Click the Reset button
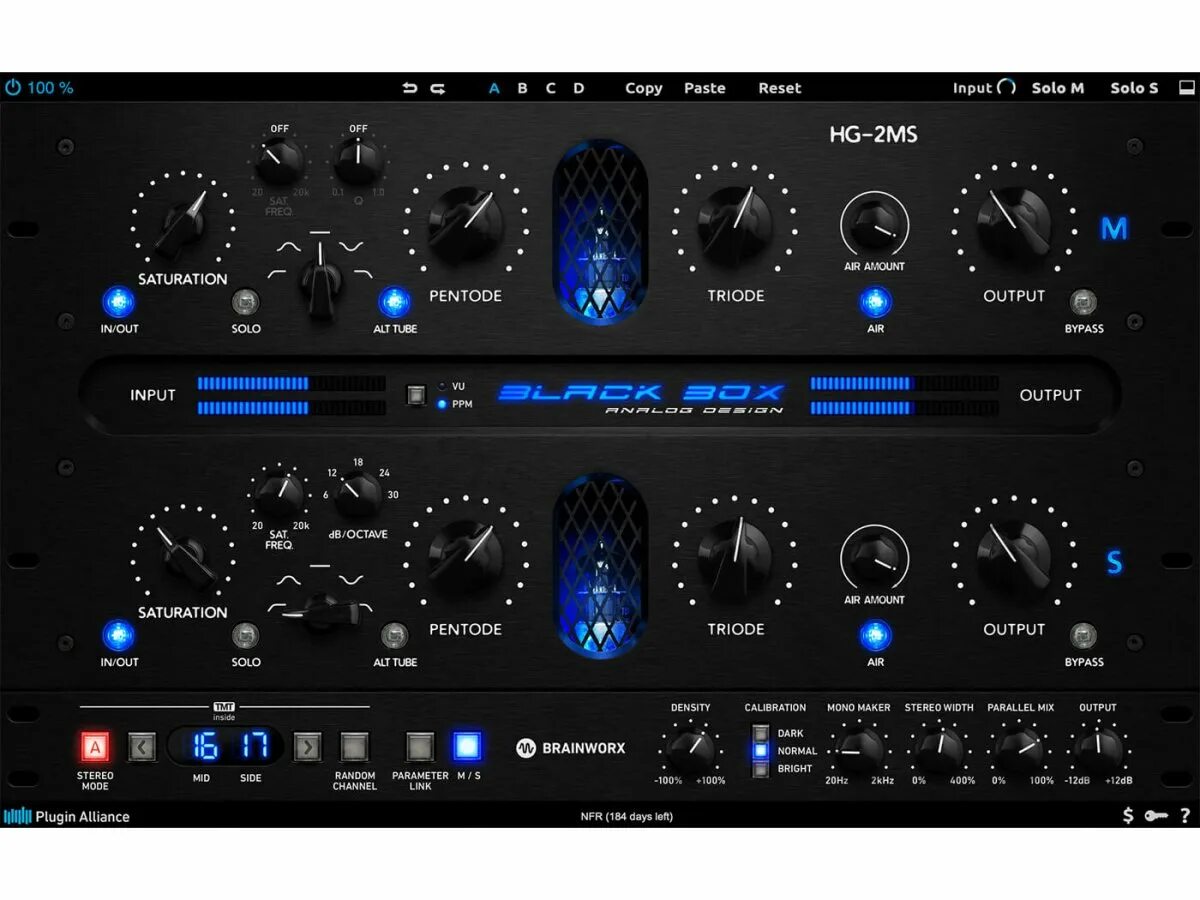The height and width of the screenshot is (900, 1200). [x=780, y=88]
